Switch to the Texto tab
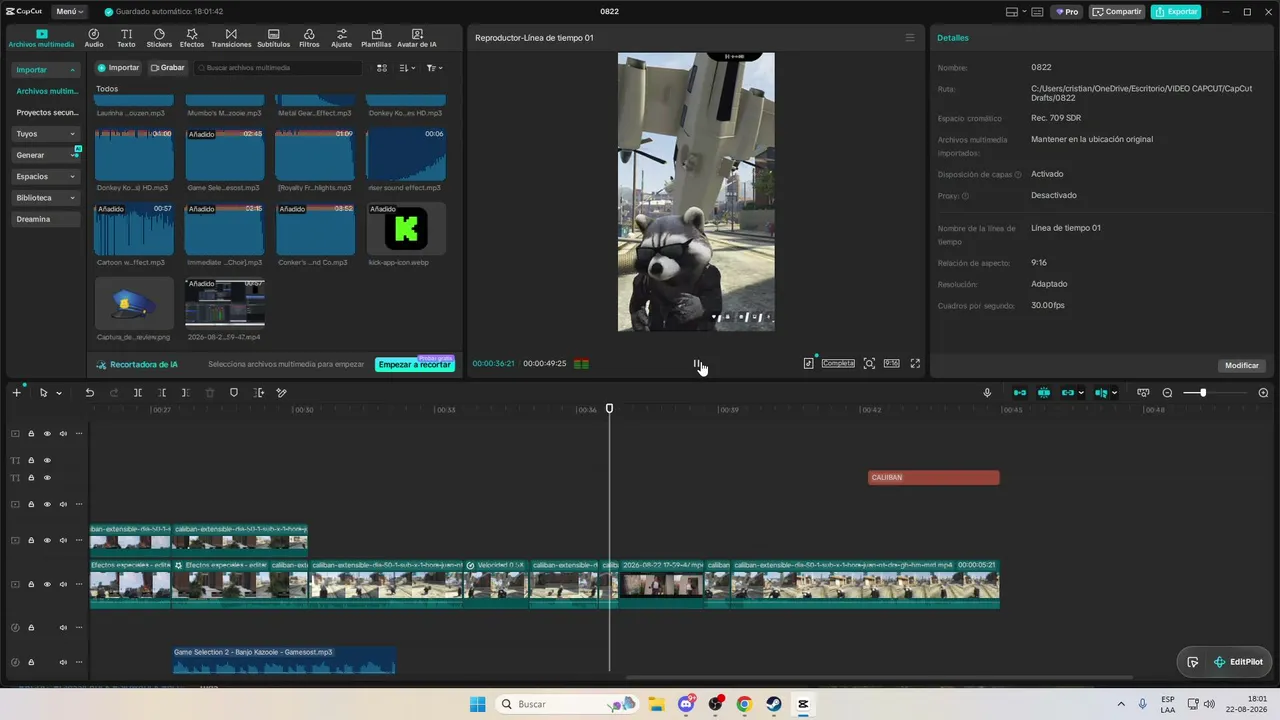This screenshot has width=1280, height=720. click(x=126, y=38)
